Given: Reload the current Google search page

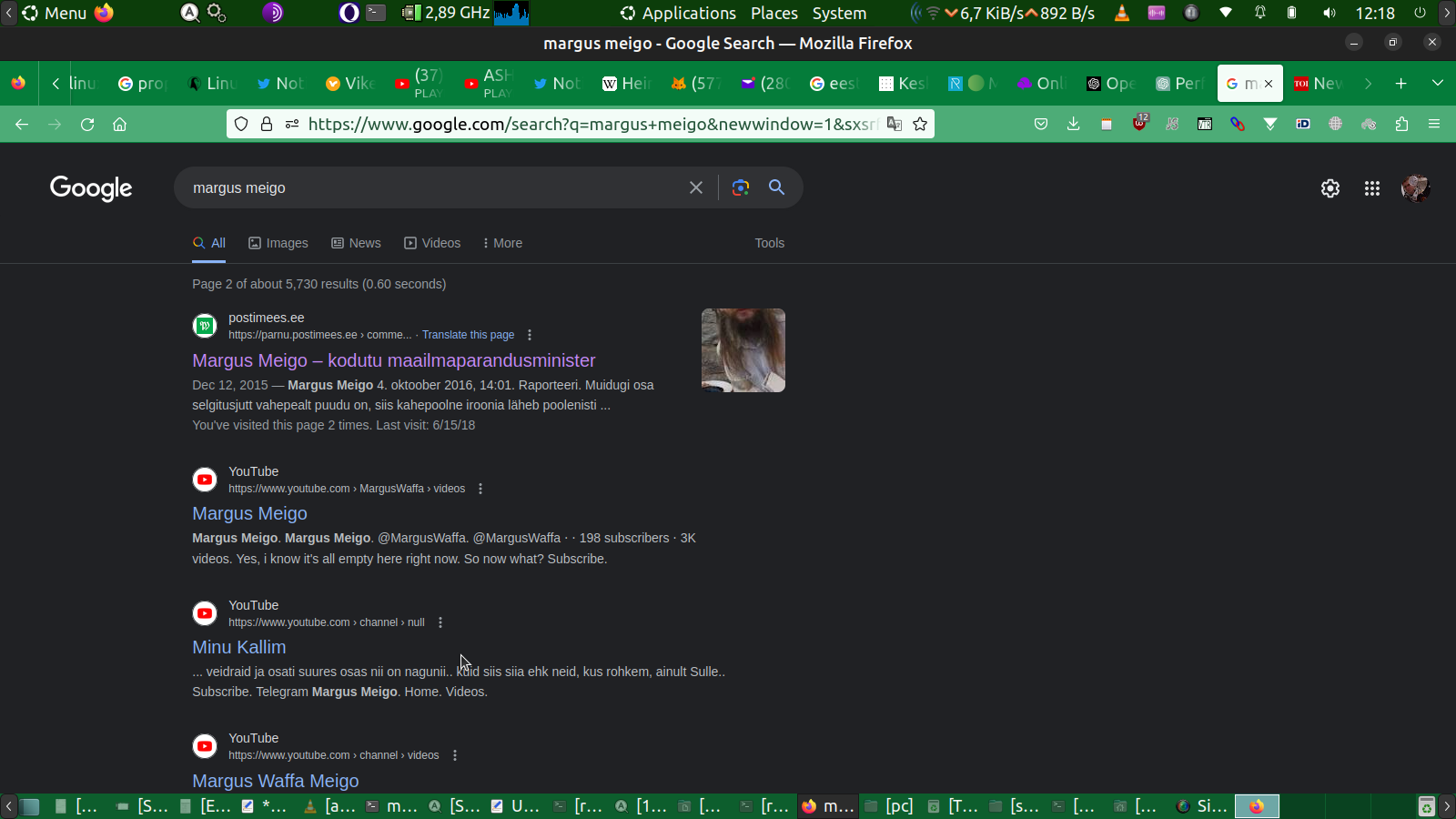Looking at the screenshot, I should [87, 125].
